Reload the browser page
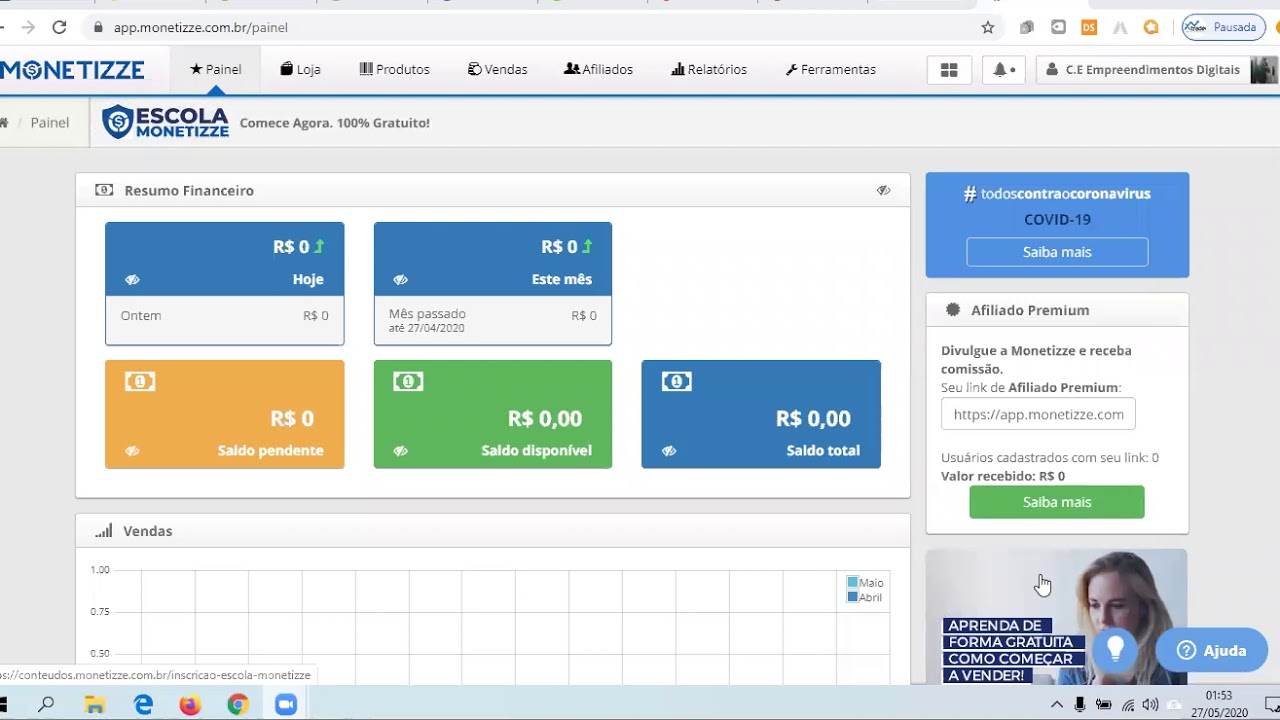 [59, 27]
